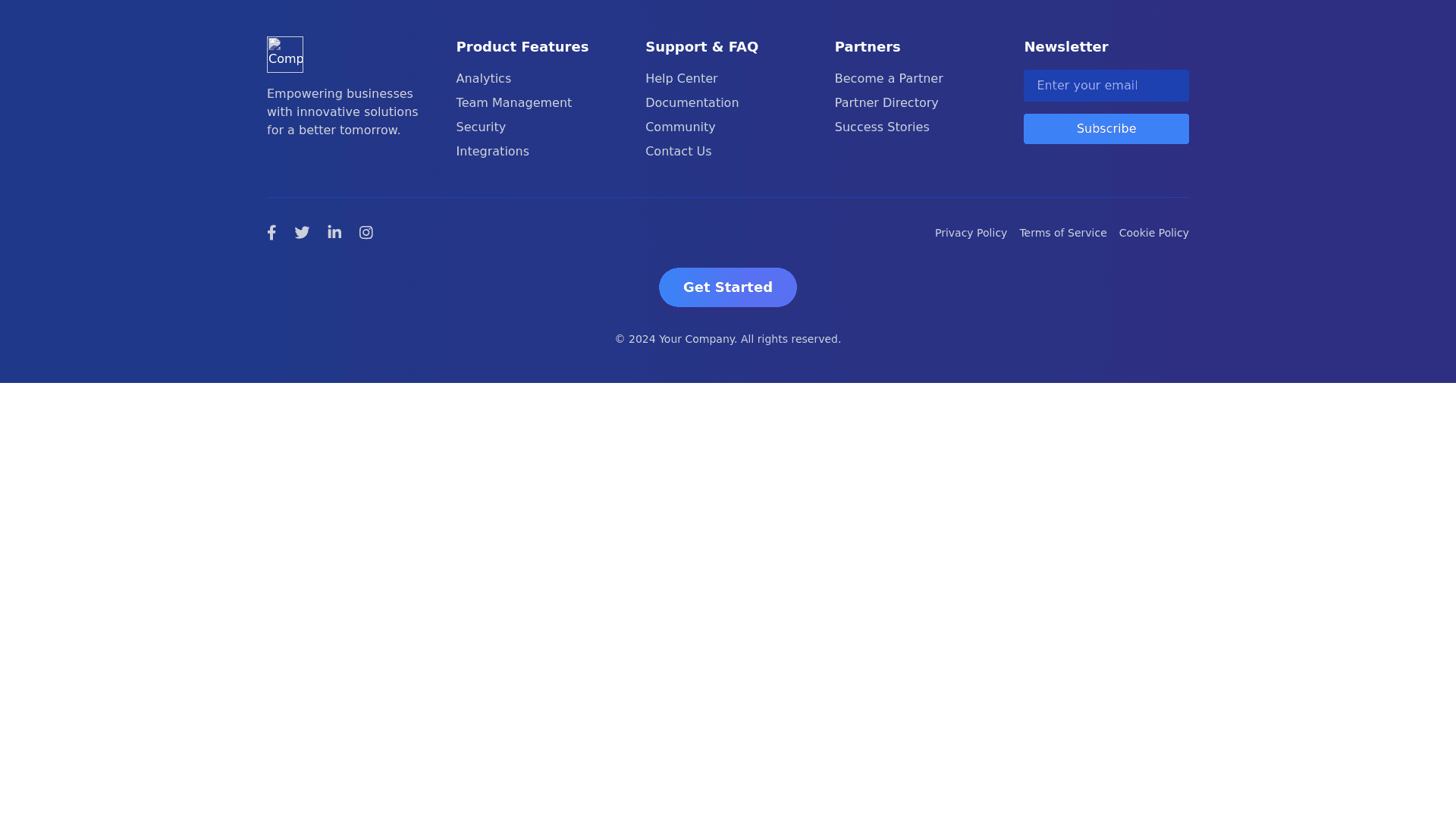The height and width of the screenshot is (819, 1456).
Task: Open the Partner Directory link
Action: [x=886, y=103]
